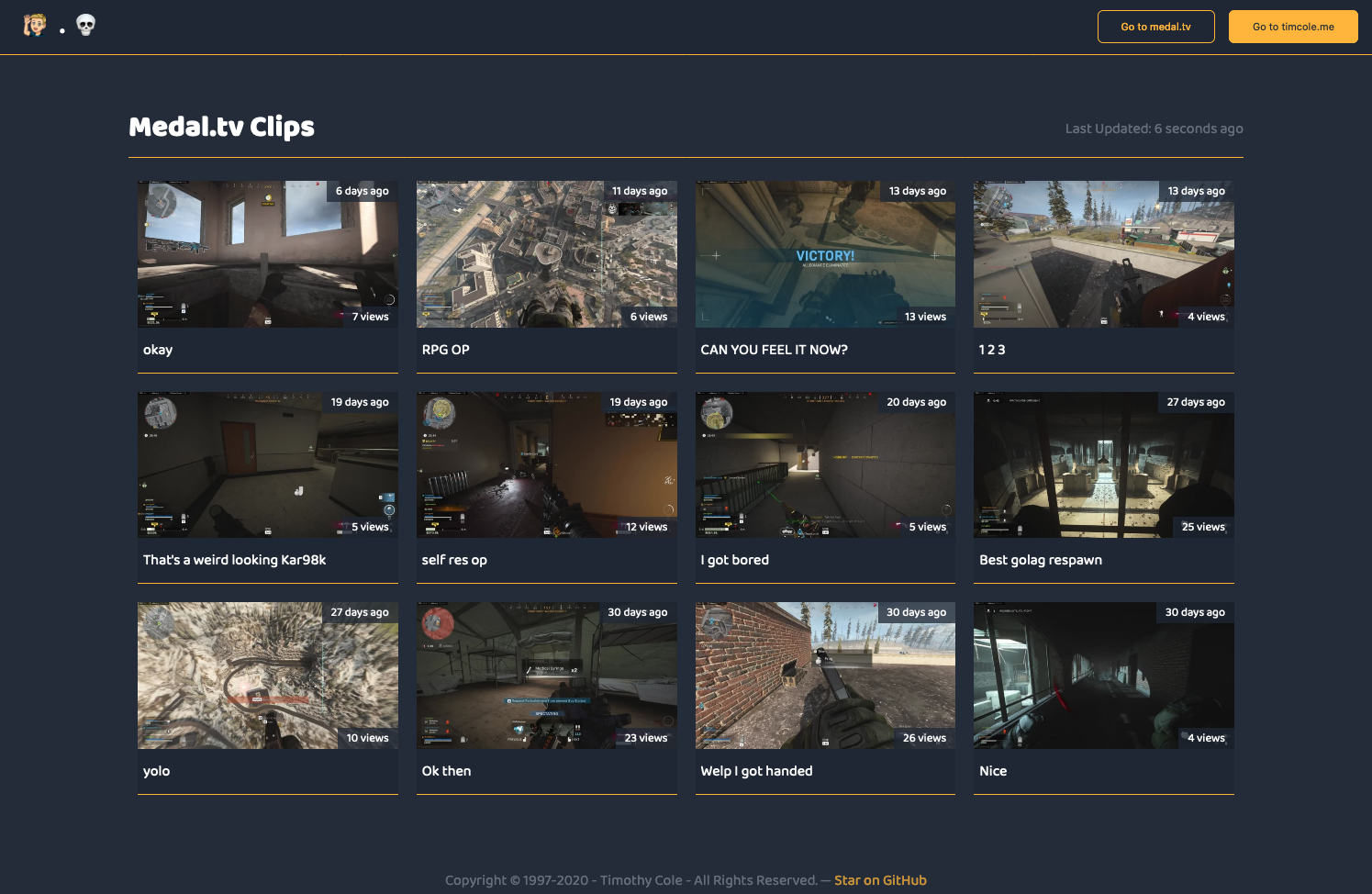Open the 'yolo' clip thumbnail

[x=268, y=676]
